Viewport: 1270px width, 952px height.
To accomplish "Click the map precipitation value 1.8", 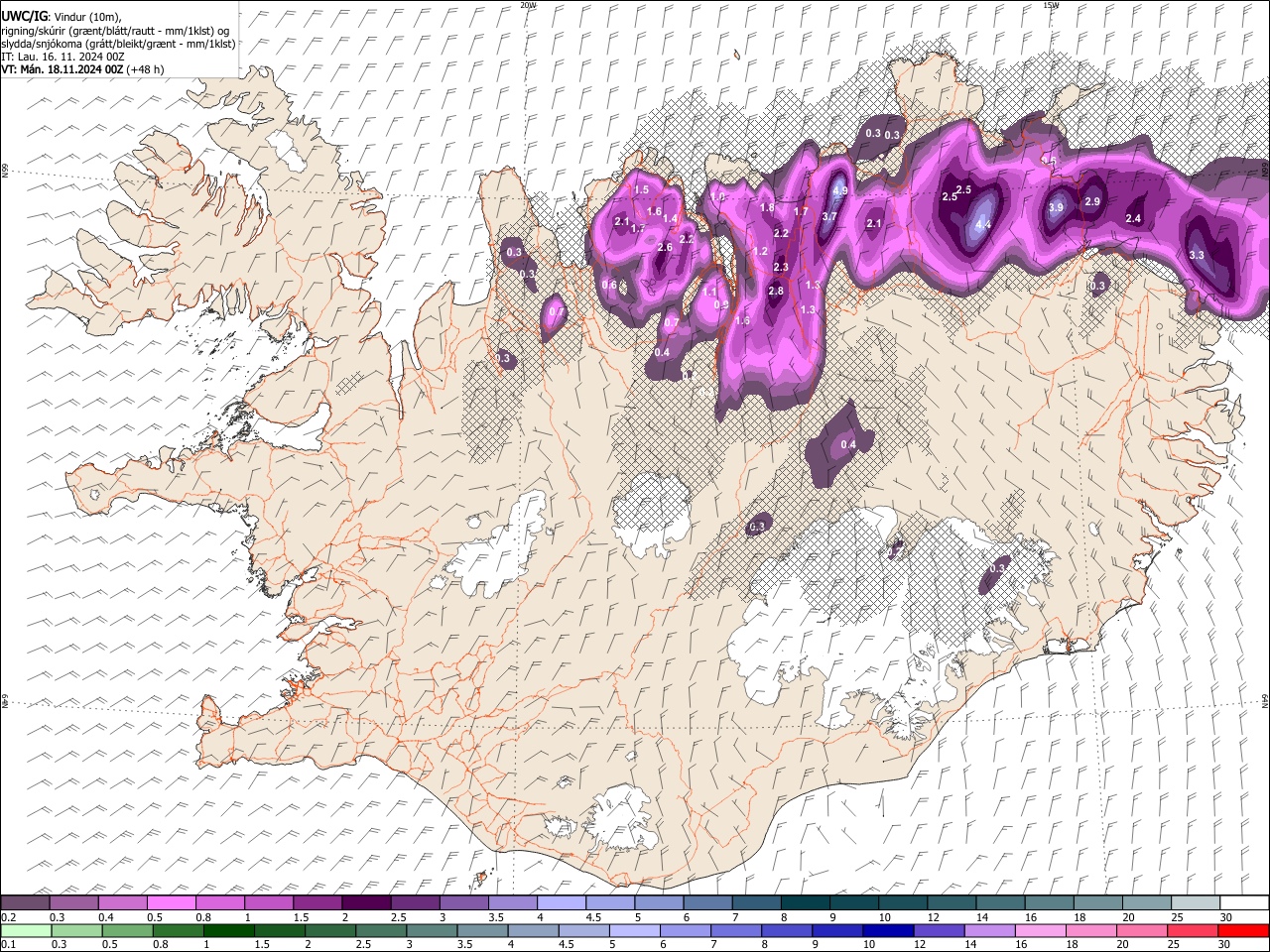I will click(x=767, y=207).
